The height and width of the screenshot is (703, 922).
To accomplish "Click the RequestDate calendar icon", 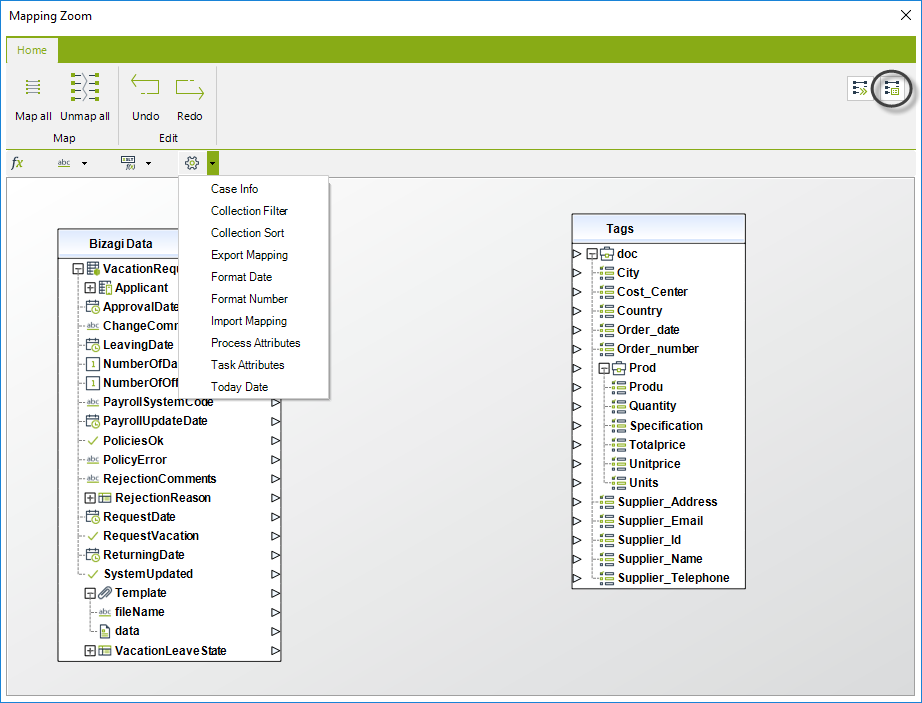I will click(93, 517).
